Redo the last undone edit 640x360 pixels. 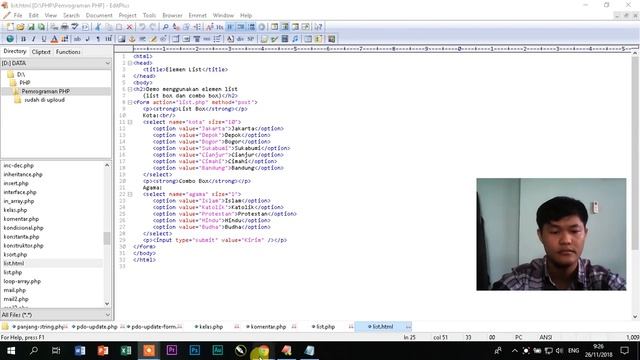[x=153, y=27]
